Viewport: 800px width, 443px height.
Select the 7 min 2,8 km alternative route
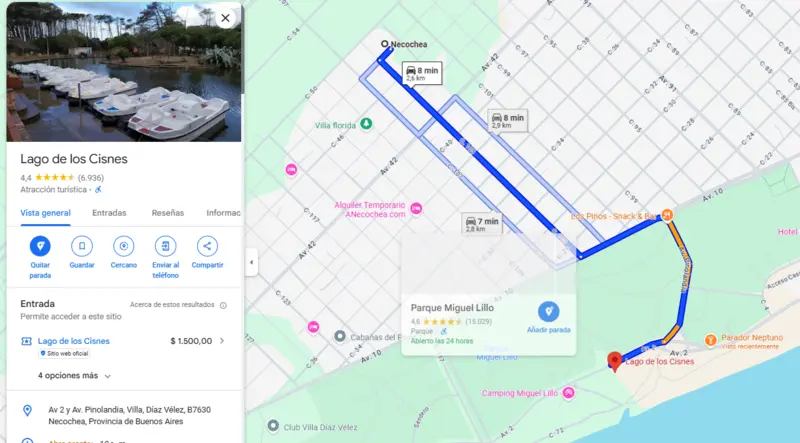coord(482,224)
